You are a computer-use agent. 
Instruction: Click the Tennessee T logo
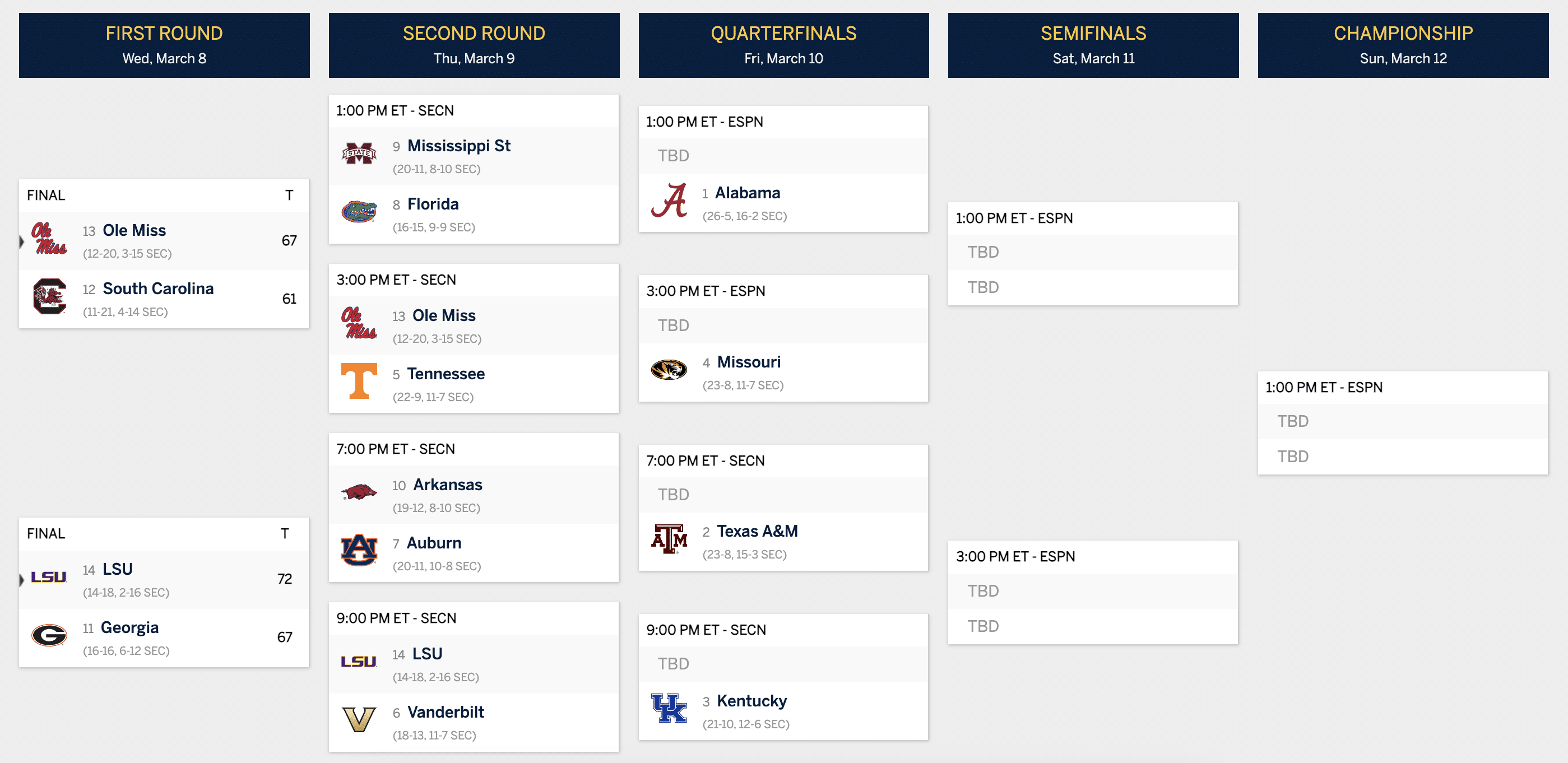click(x=359, y=381)
